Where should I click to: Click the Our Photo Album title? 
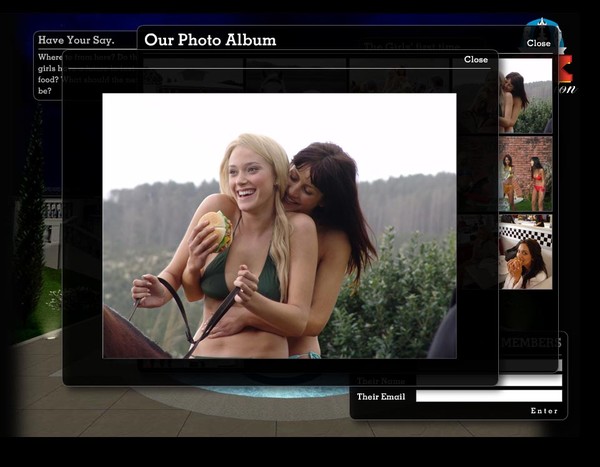coord(210,40)
